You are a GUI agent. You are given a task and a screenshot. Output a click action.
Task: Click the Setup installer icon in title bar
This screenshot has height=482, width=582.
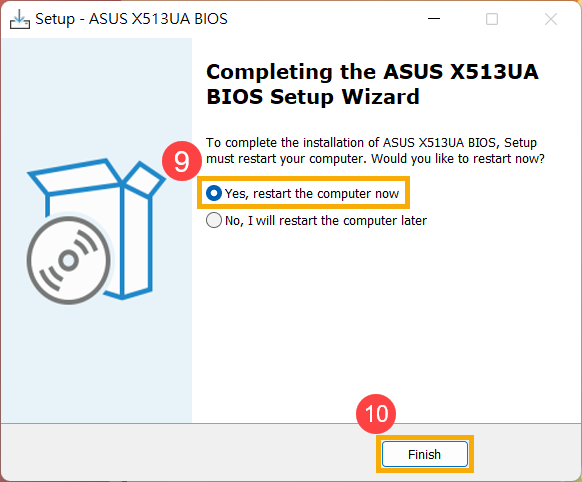tap(20, 19)
